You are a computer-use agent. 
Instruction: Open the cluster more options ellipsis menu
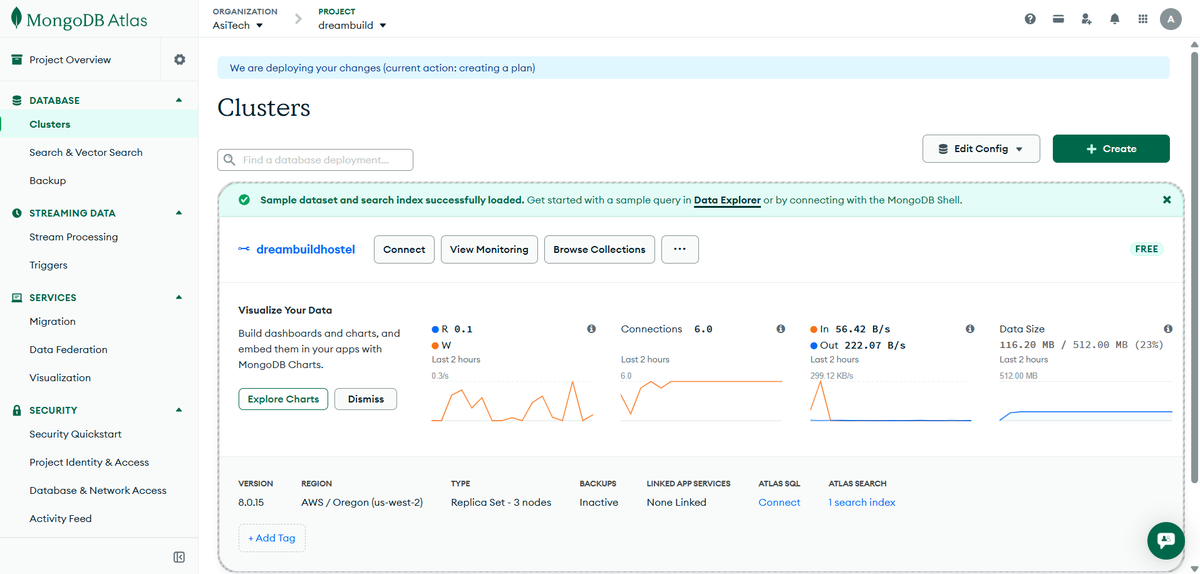tap(680, 250)
